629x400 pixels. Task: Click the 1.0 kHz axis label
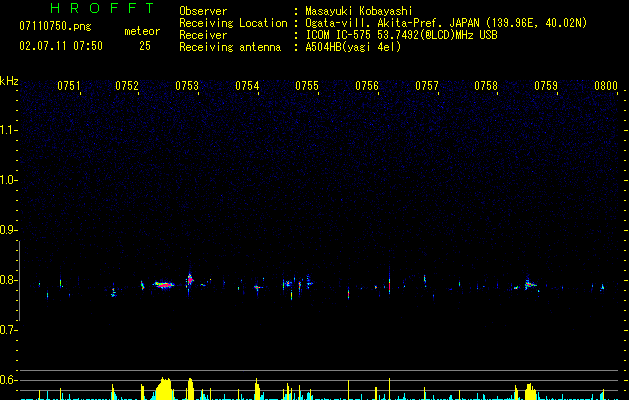click(x=9, y=180)
